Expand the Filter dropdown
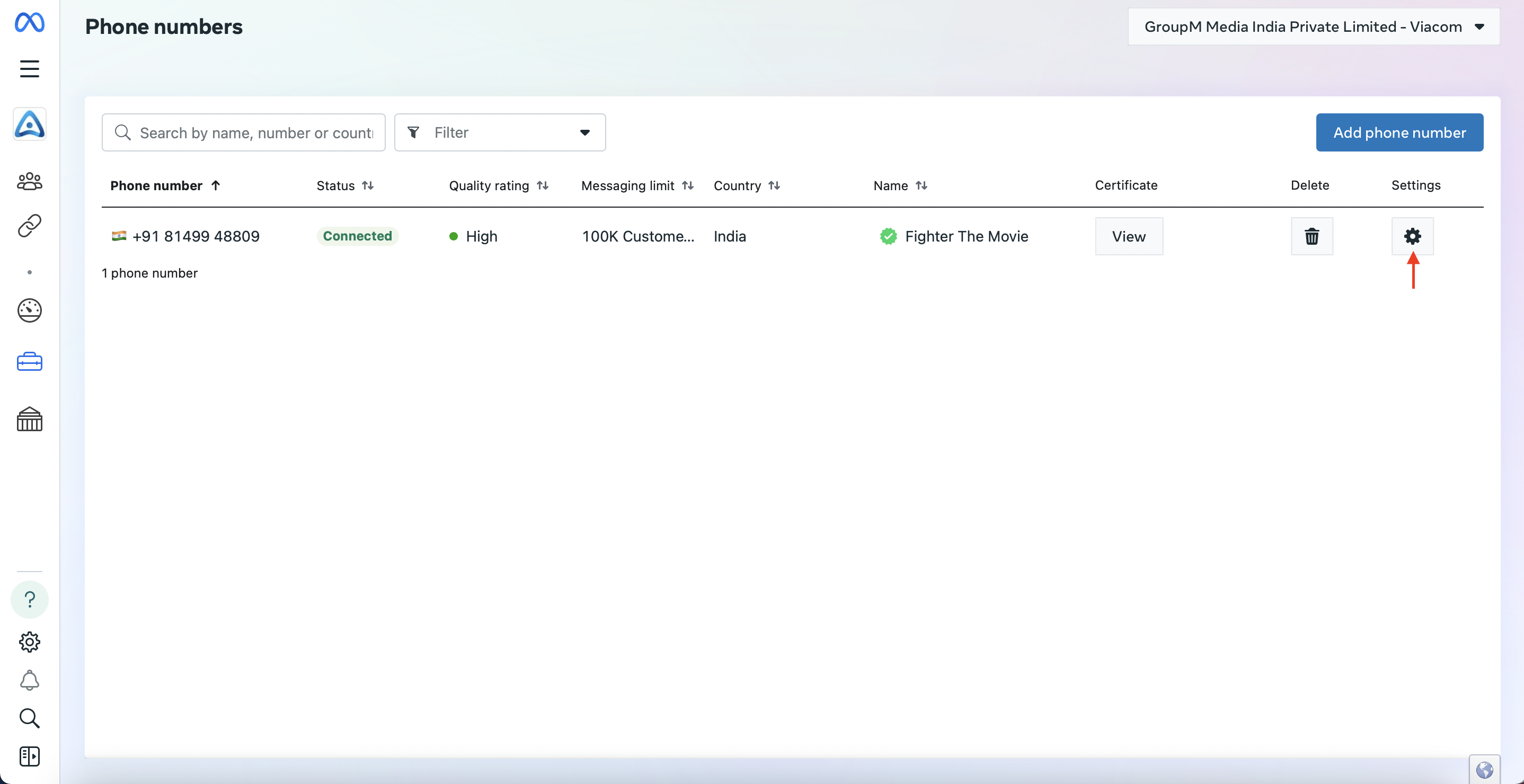 (500, 132)
